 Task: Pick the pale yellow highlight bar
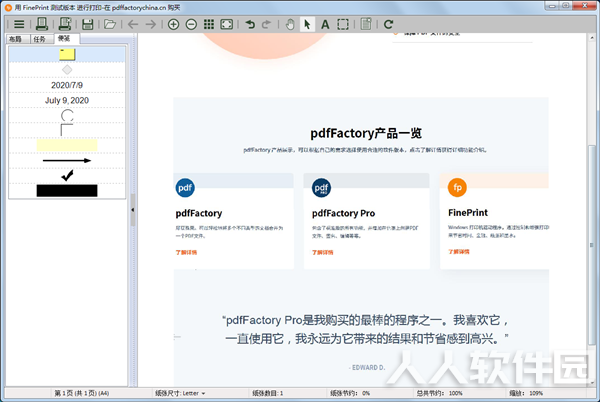(x=67, y=145)
